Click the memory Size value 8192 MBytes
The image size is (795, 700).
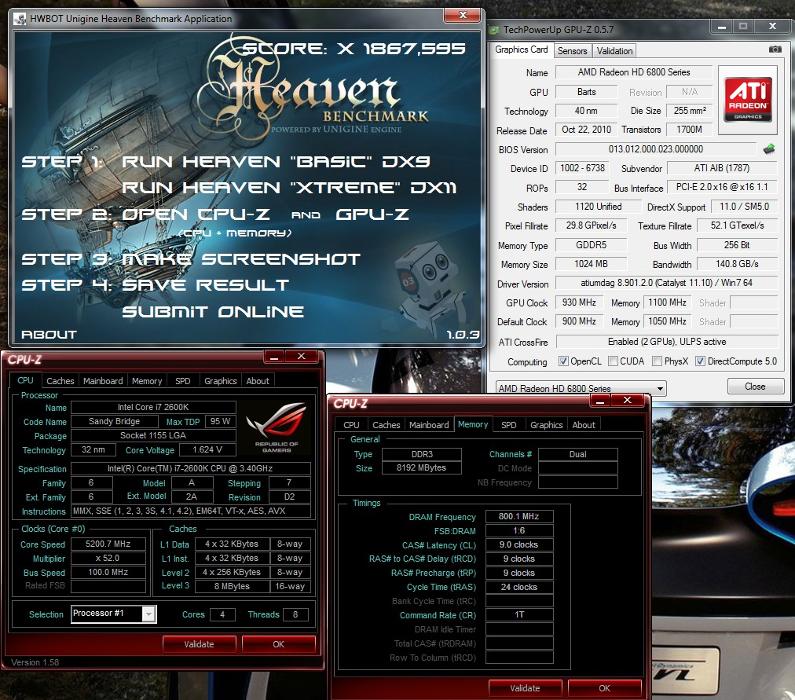coord(421,468)
